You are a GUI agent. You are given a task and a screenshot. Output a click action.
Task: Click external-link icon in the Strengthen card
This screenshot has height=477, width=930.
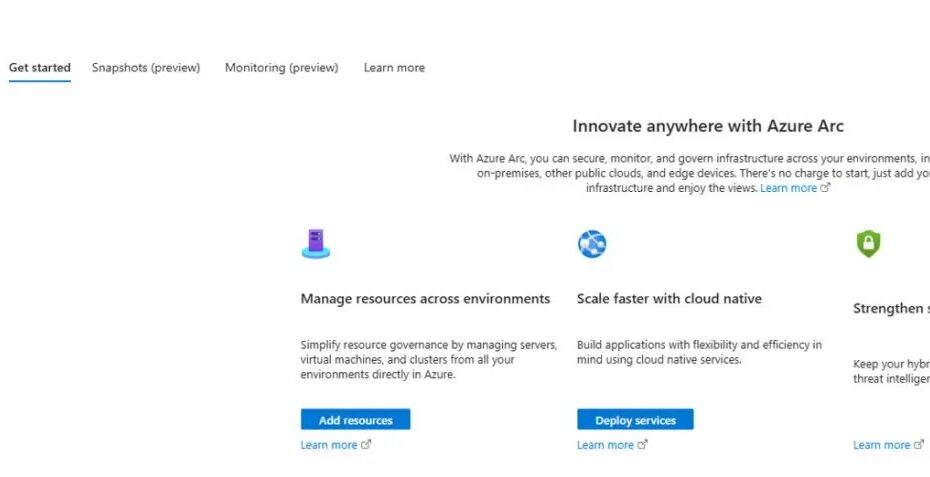918,445
